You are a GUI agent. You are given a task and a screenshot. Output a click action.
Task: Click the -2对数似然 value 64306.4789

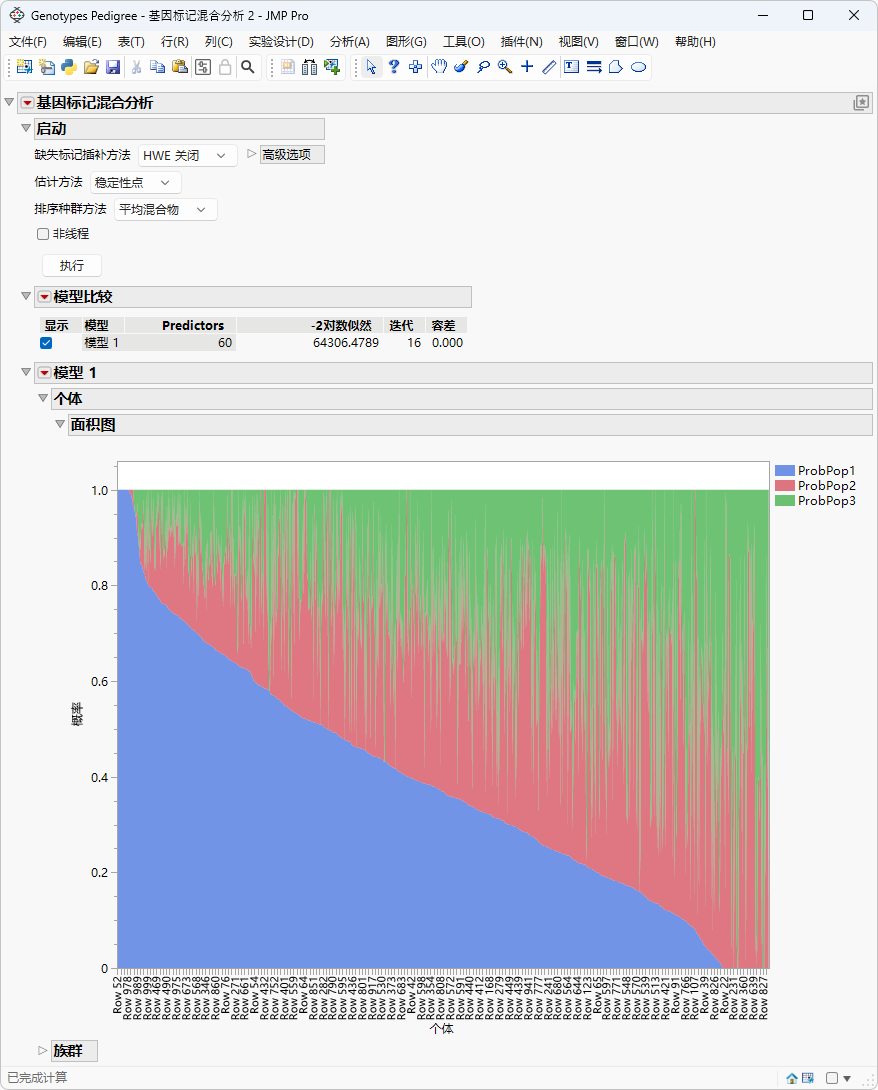[345, 343]
